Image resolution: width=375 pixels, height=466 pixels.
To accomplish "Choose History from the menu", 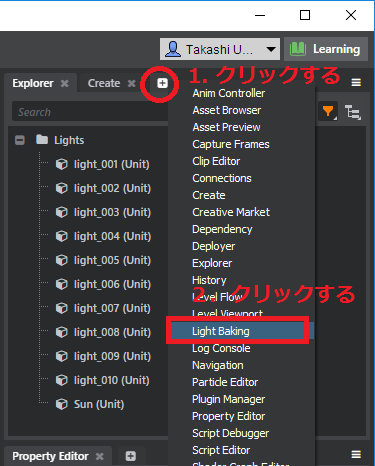I will click(209, 280).
